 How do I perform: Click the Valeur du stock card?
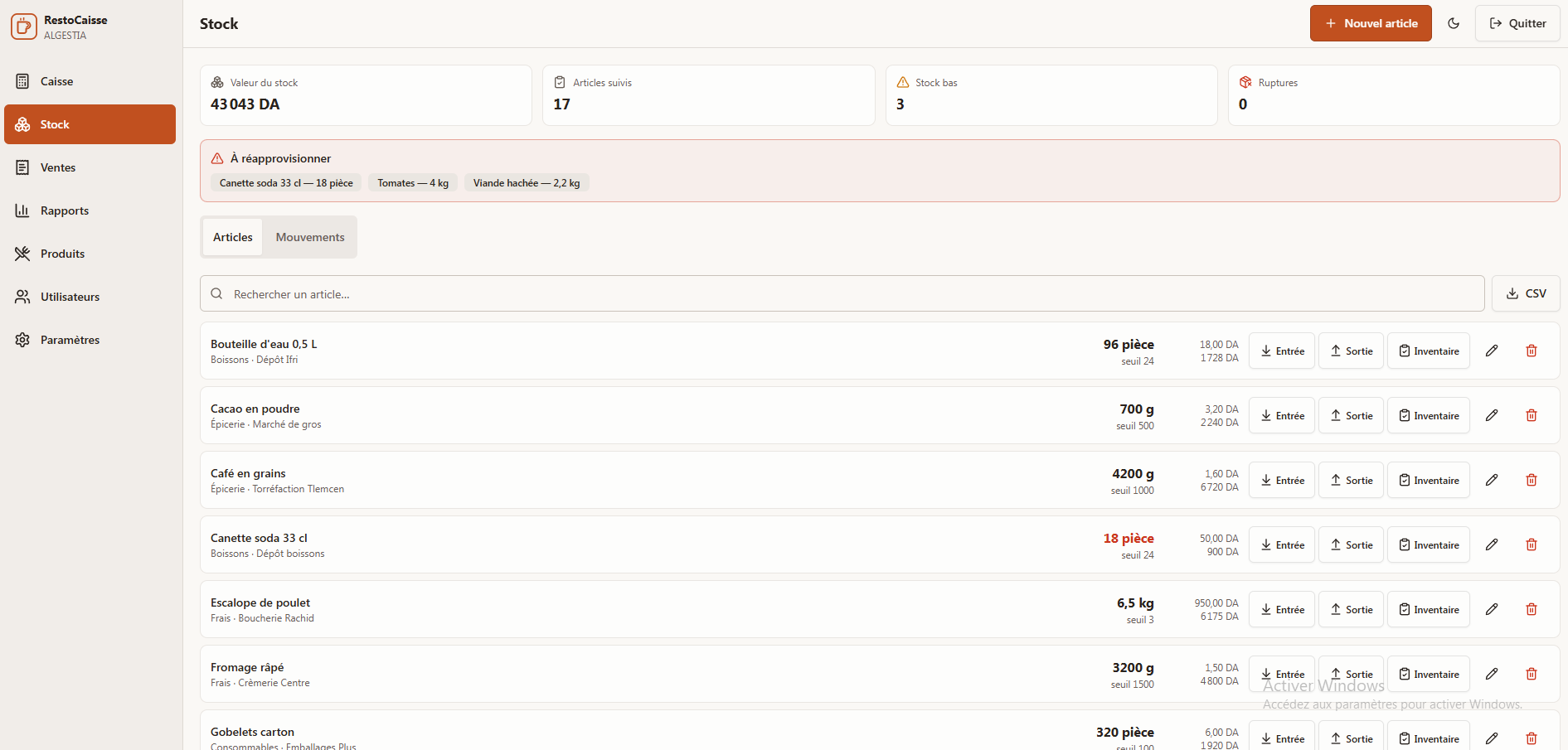pyautogui.click(x=366, y=95)
